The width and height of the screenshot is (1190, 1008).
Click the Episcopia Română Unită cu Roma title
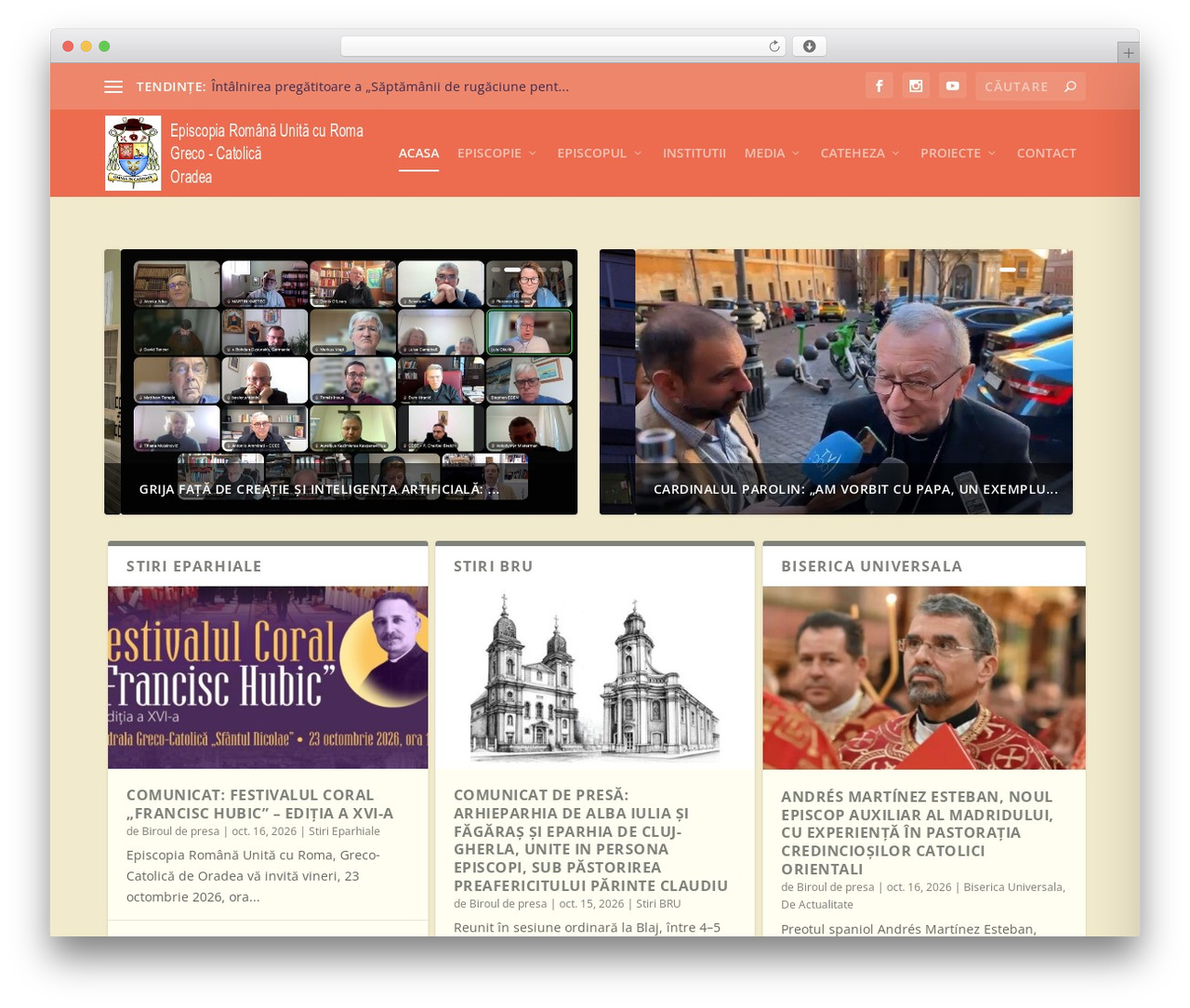coord(267,153)
